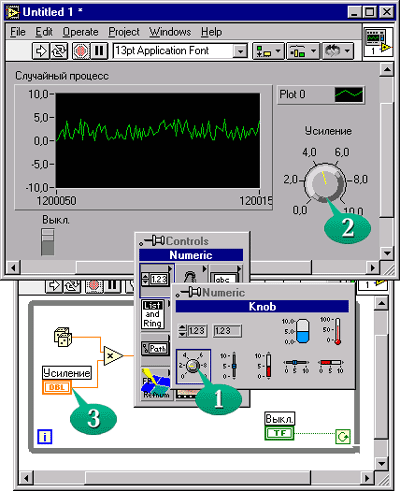The image size is (400, 491).
Task: Click the Plot 0 legend entry
Action: coord(321,95)
